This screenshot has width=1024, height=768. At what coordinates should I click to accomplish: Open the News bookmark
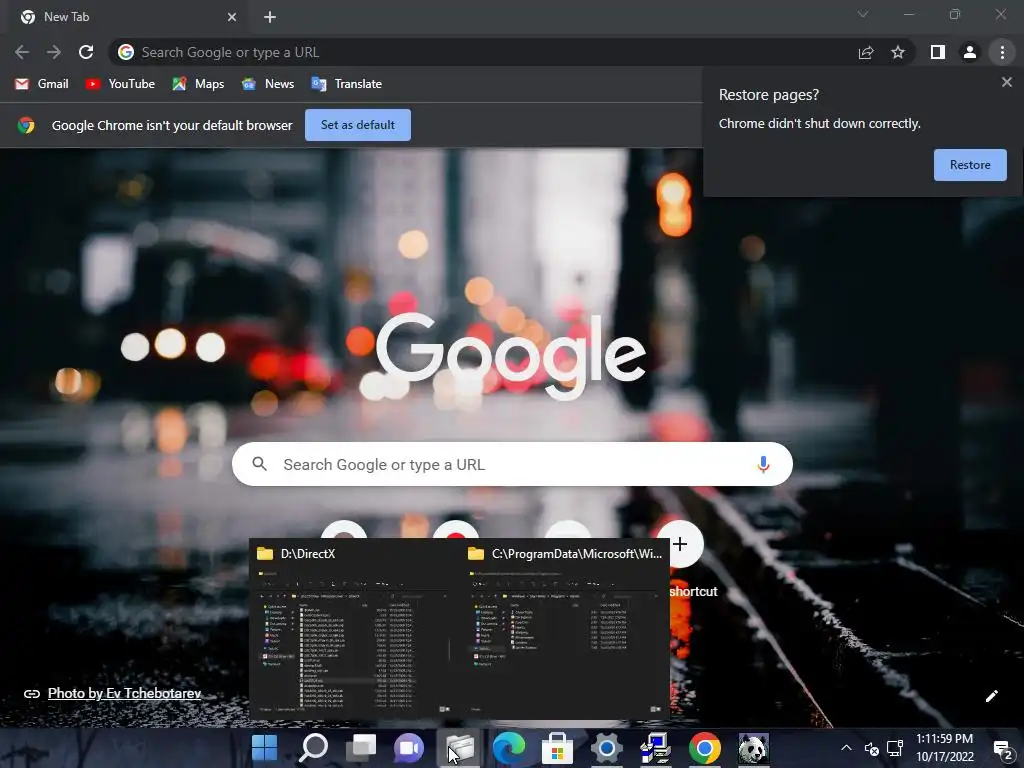pos(268,84)
